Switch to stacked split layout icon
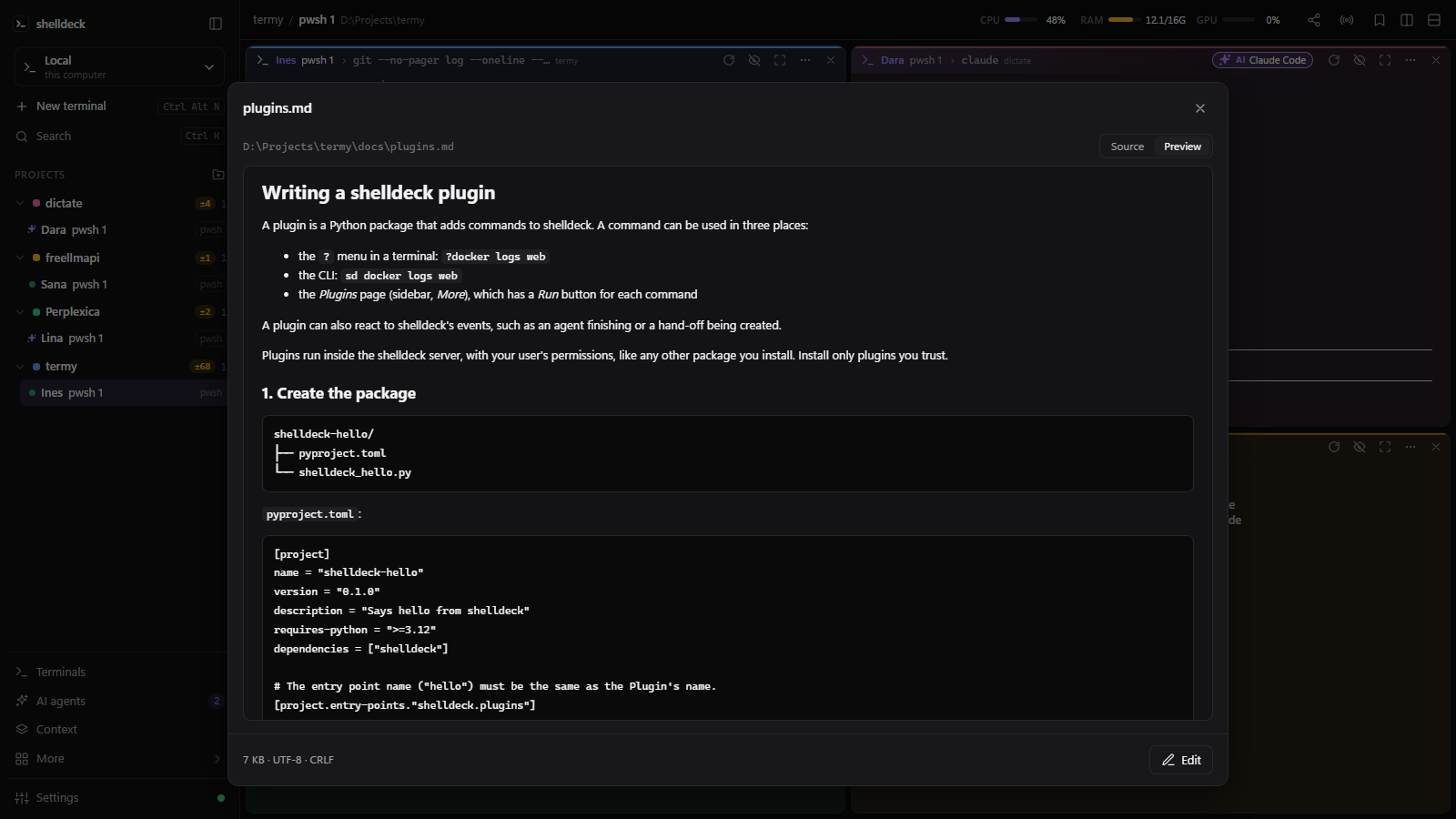This screenshot has width=1456, height=819. 1434,20
